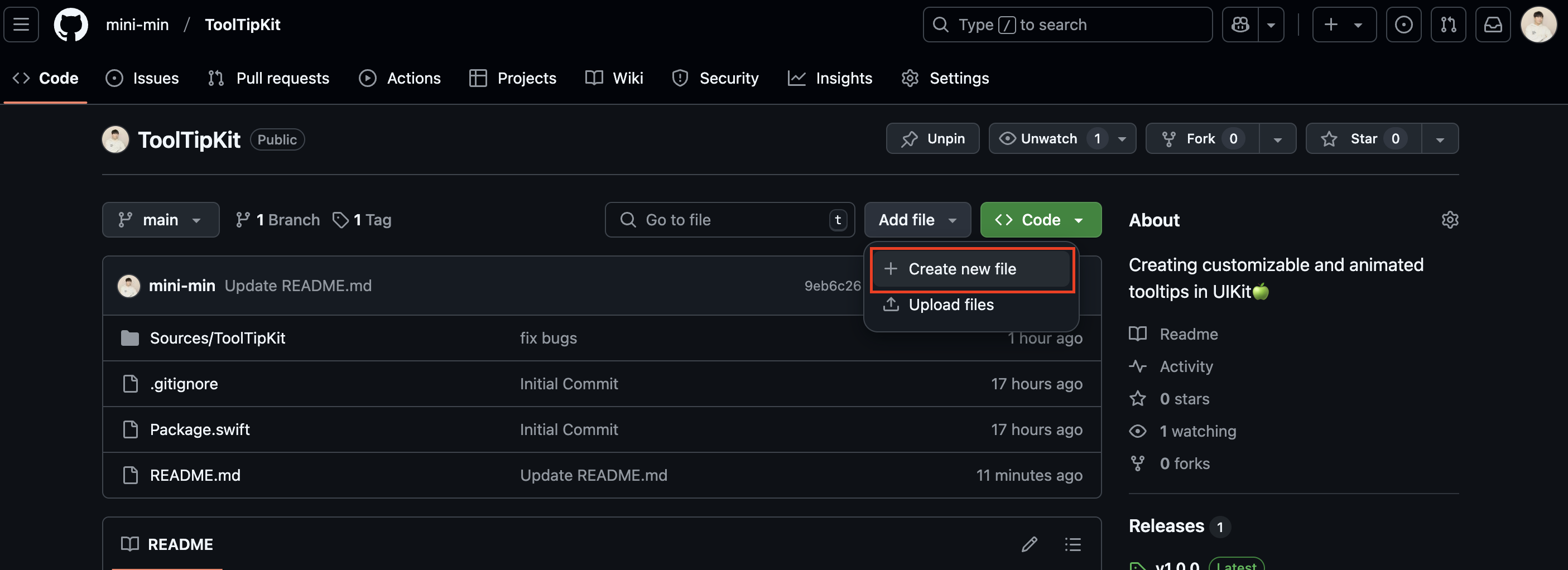Image resolution: width=1568 pixels, height=570 pixels.
Task: Choose Create new file menu item
Action: (x=972, y=269)
